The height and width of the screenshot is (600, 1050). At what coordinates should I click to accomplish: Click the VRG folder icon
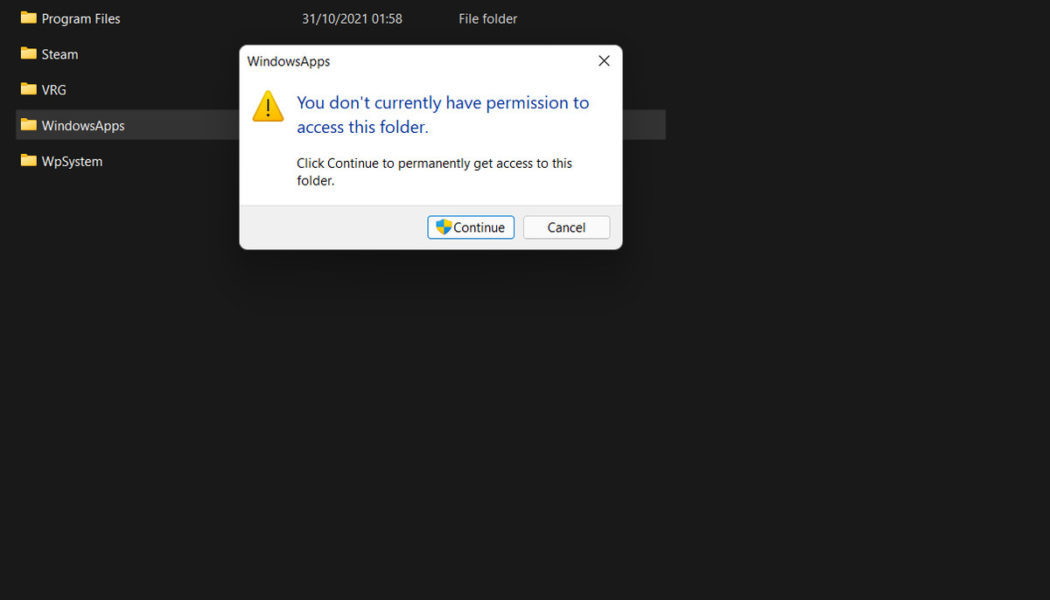tap(28, 89)
